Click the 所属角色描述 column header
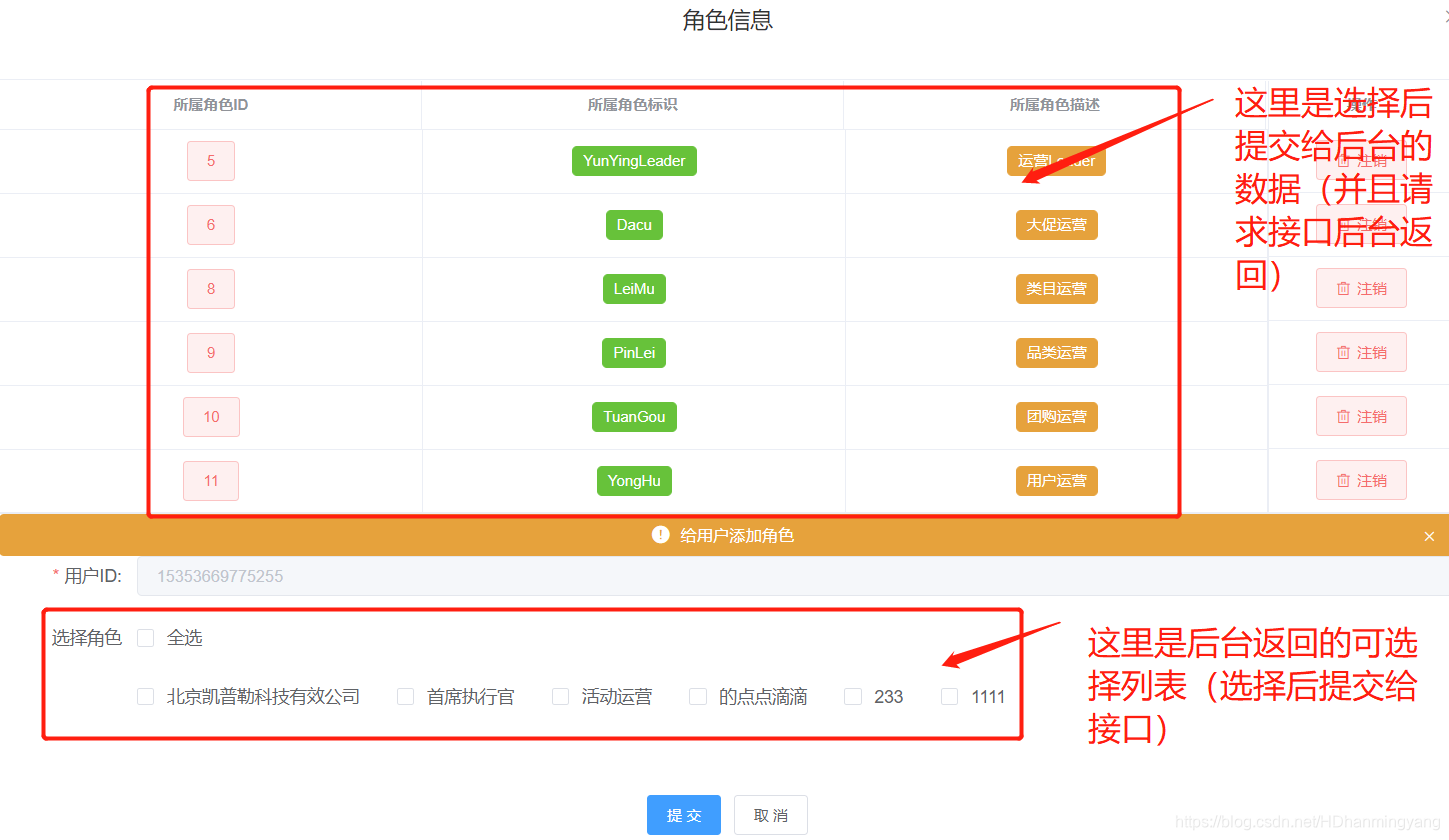Viewport: 1449px width, 840px height. coord(1055,105)
